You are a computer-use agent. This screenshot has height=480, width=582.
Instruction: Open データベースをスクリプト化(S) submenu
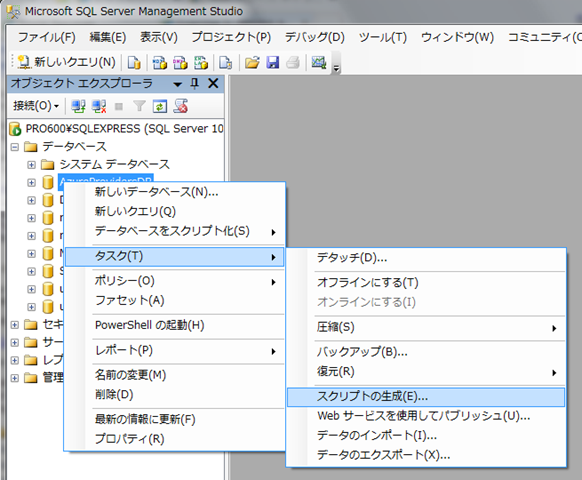point(174,231)
